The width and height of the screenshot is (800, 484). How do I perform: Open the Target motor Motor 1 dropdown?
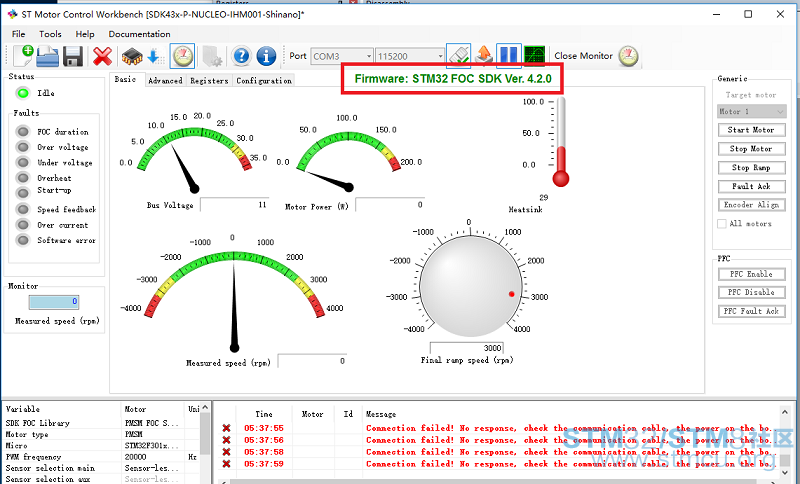coord(752,111)
